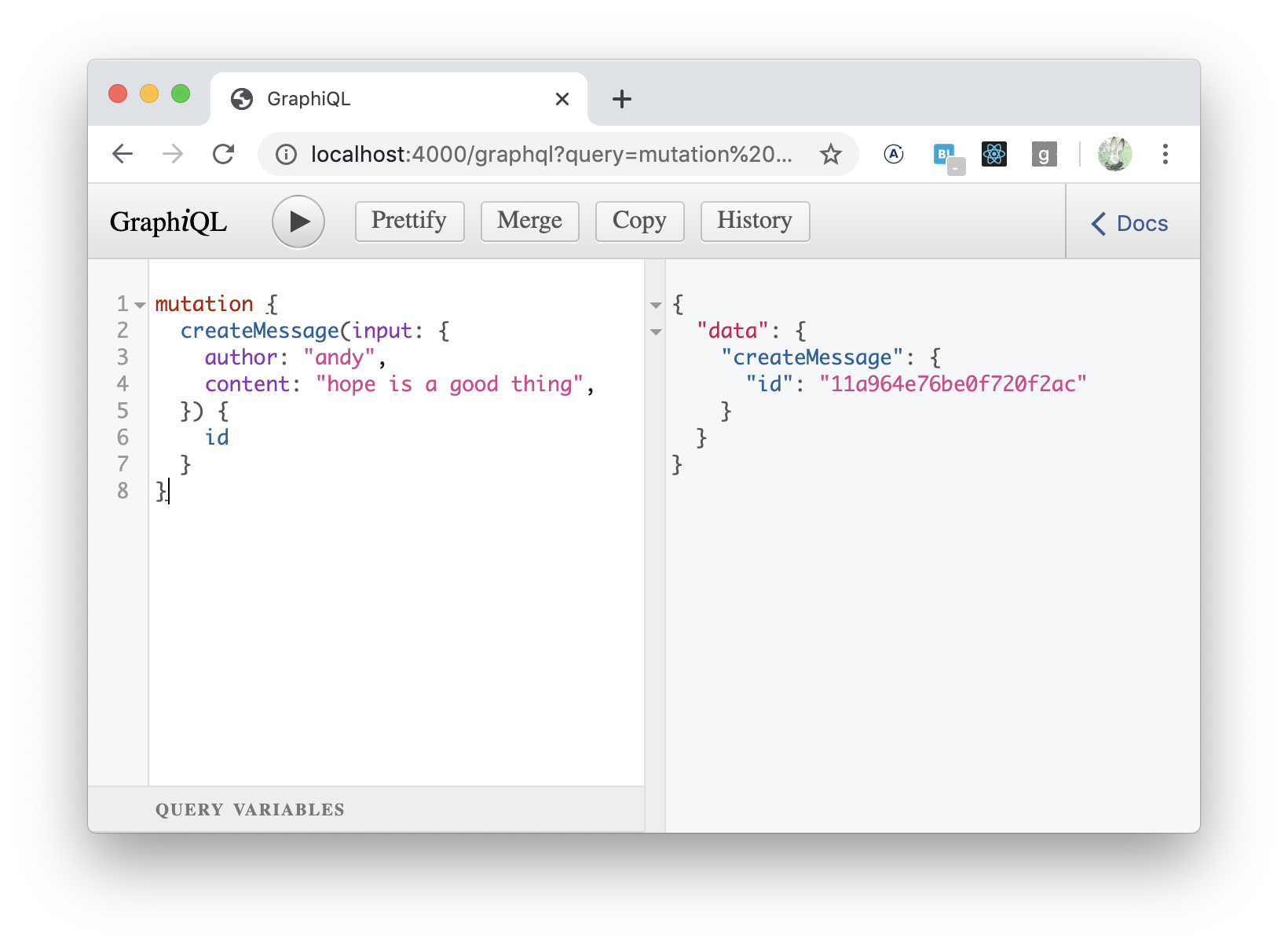Screen dimensions: 1288x949
Task: Collapse the mutation block on line 1
Action: (140, 305)
